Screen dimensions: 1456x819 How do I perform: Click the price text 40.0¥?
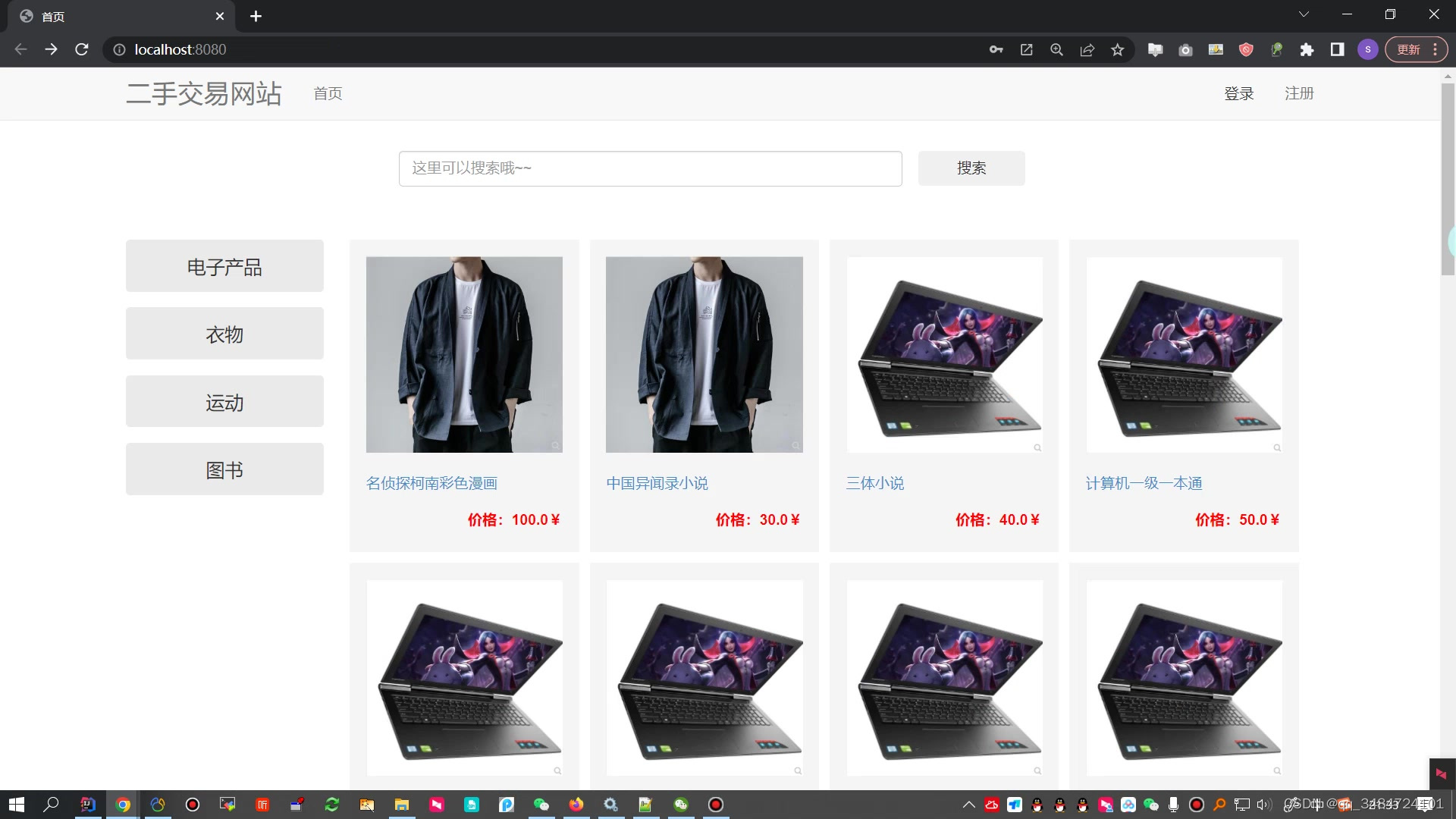click(x=1020, y=519)
